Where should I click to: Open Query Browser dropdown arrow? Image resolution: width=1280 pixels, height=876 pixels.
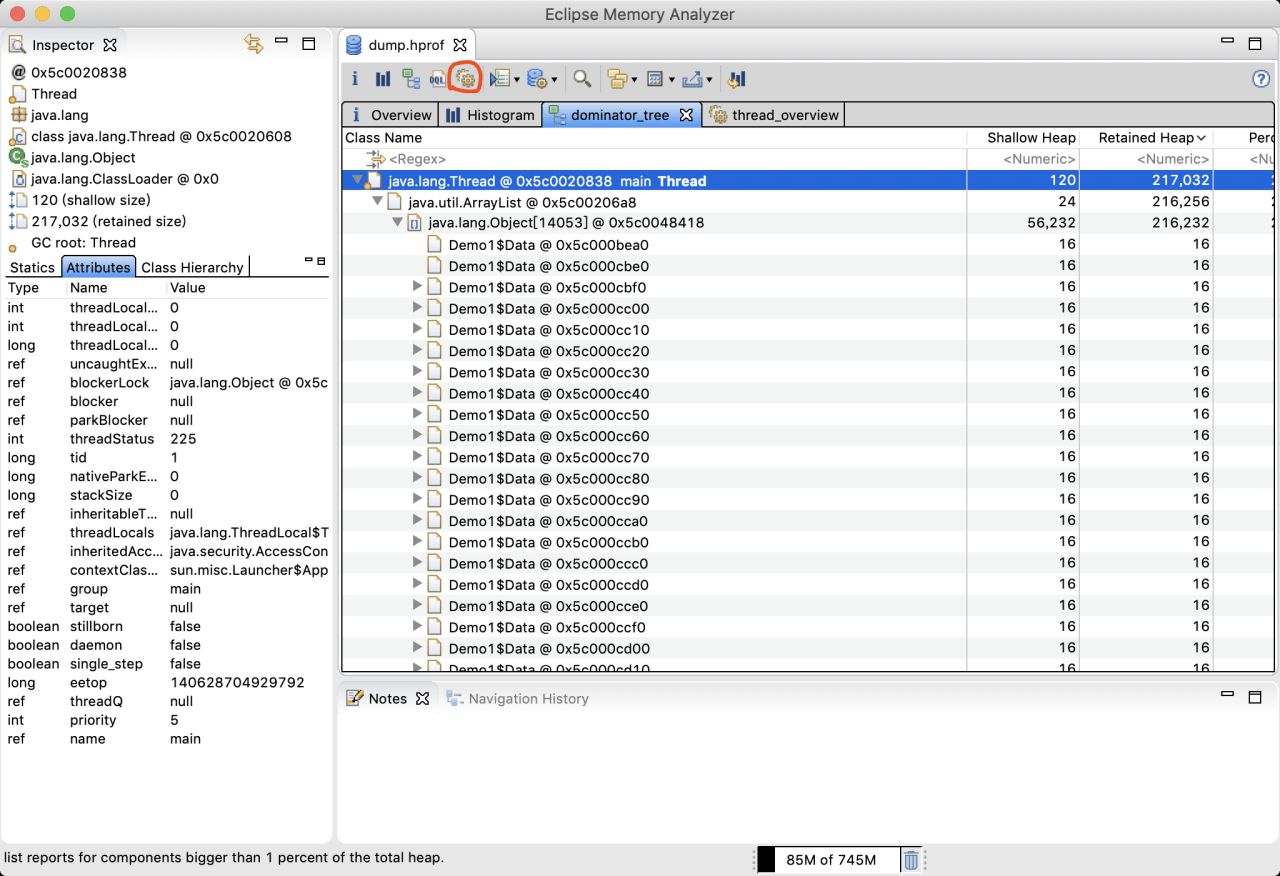(553, 80)
